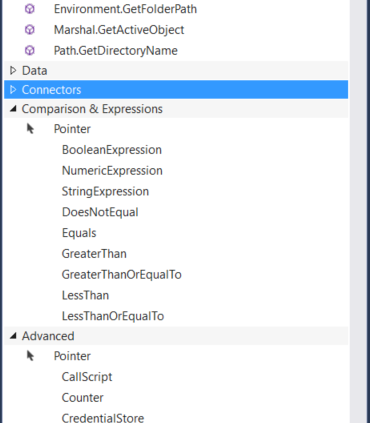Select GreaterThanOrEqualTo item
The image size is (370, 423).
122,275
